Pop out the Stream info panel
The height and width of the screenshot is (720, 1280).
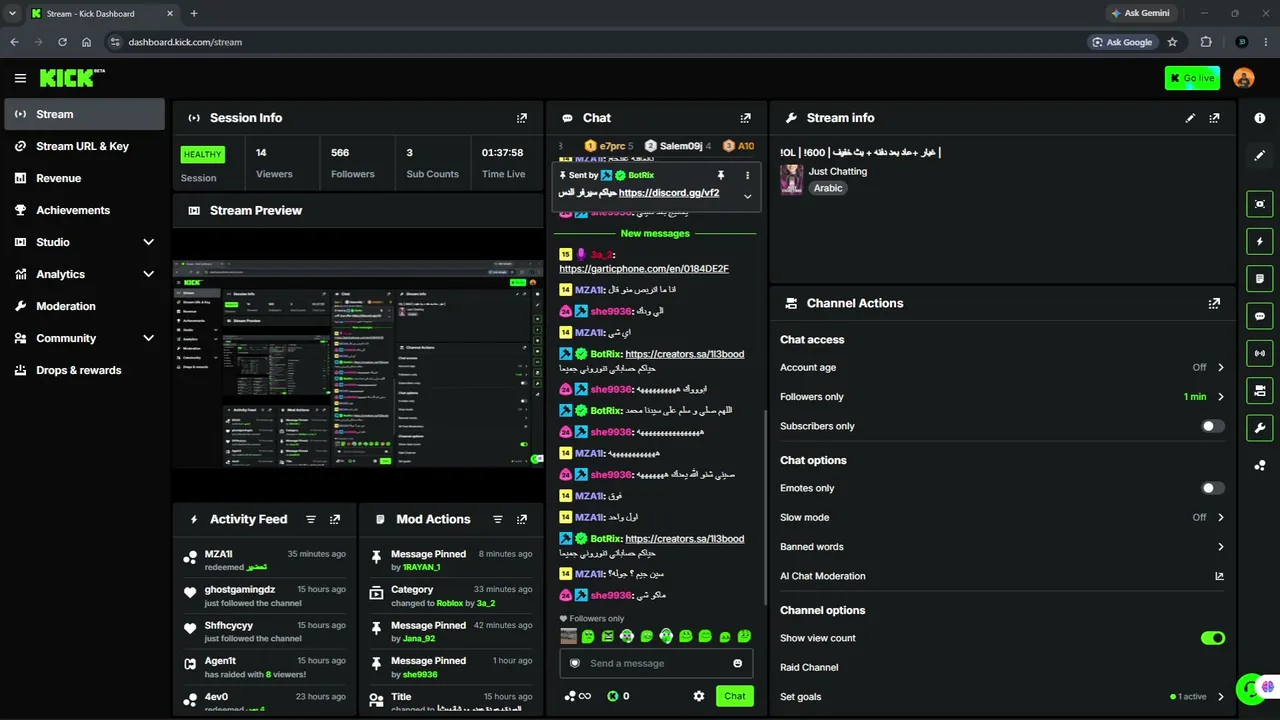1214,118
